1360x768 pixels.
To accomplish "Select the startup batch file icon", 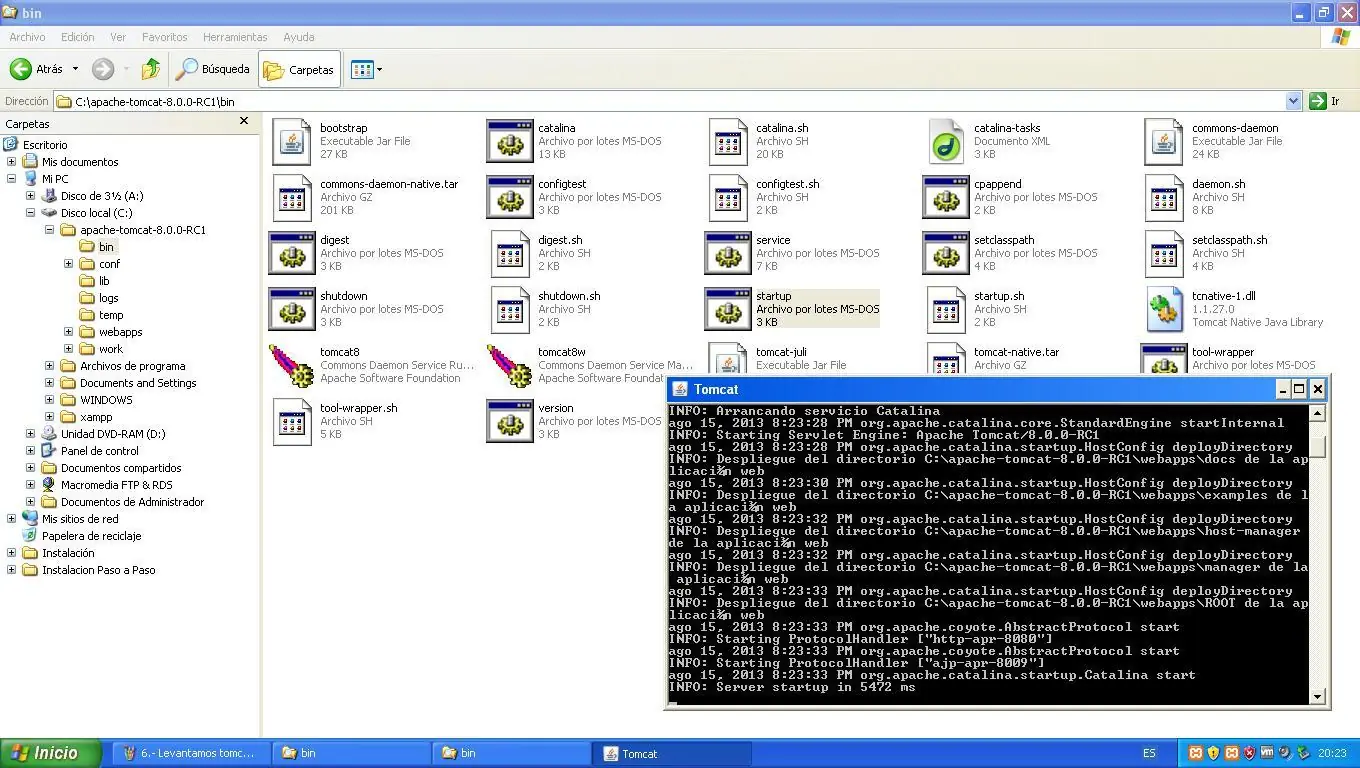I will point(728,310).
